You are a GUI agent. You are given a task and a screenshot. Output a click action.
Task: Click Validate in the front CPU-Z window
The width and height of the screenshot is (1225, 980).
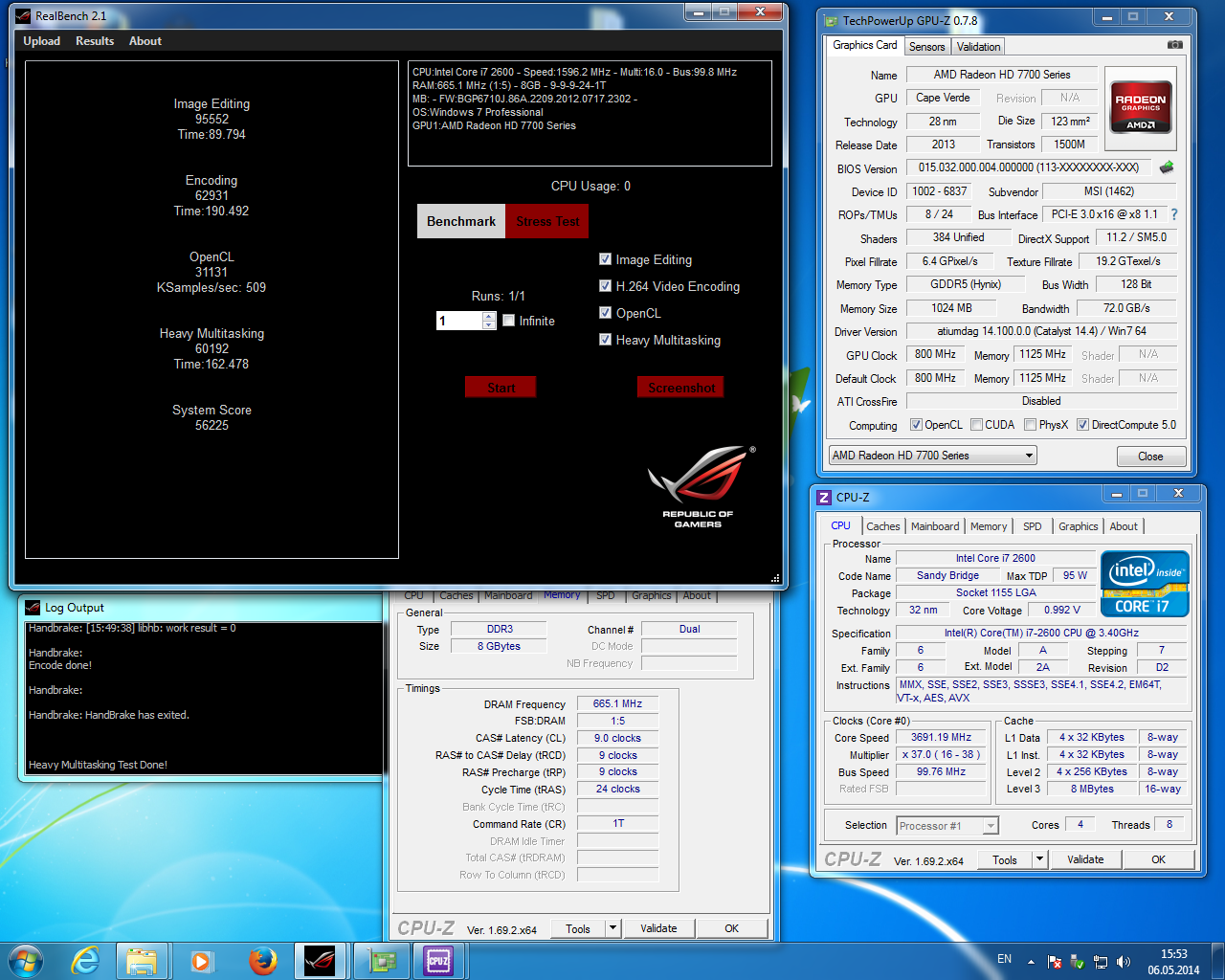(x=1085, y=859)
